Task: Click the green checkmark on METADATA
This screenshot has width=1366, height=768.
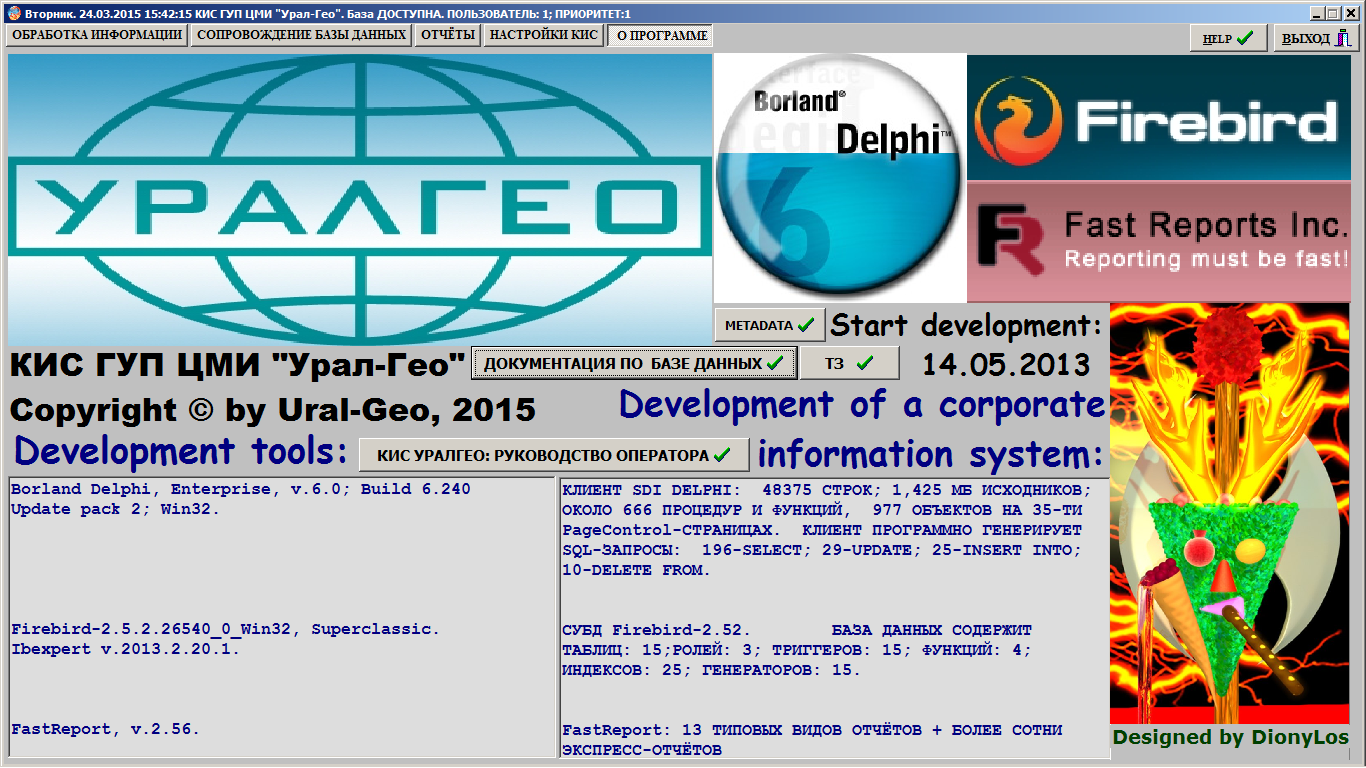Action: pyautogui.click(x=805, y=325)
